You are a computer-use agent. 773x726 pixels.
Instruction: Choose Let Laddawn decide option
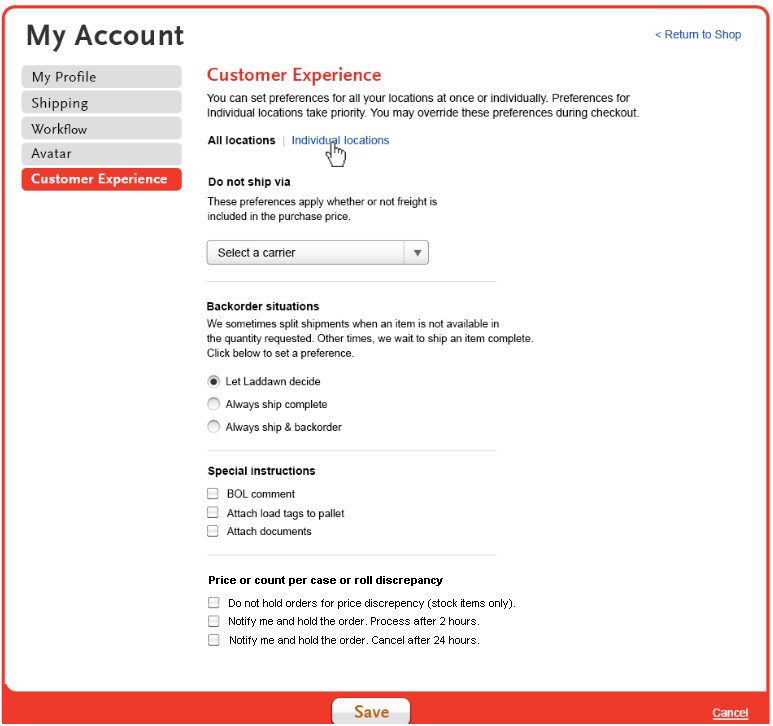(213, 381)
